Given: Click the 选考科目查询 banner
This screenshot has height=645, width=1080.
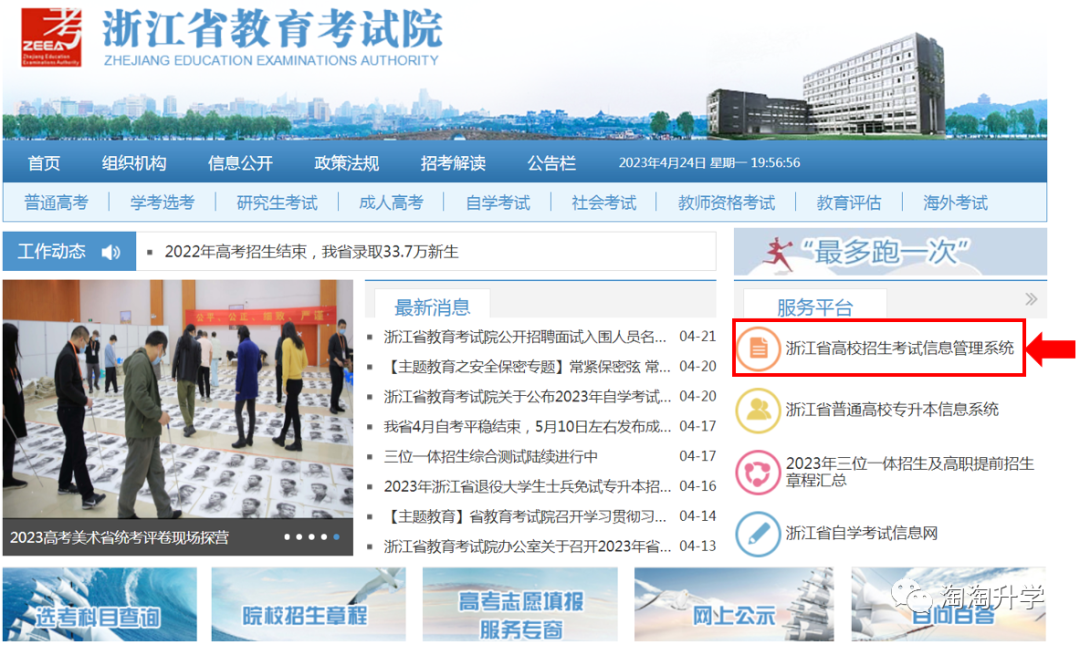Looking at the screenshot, I should (x=100, y=604).
